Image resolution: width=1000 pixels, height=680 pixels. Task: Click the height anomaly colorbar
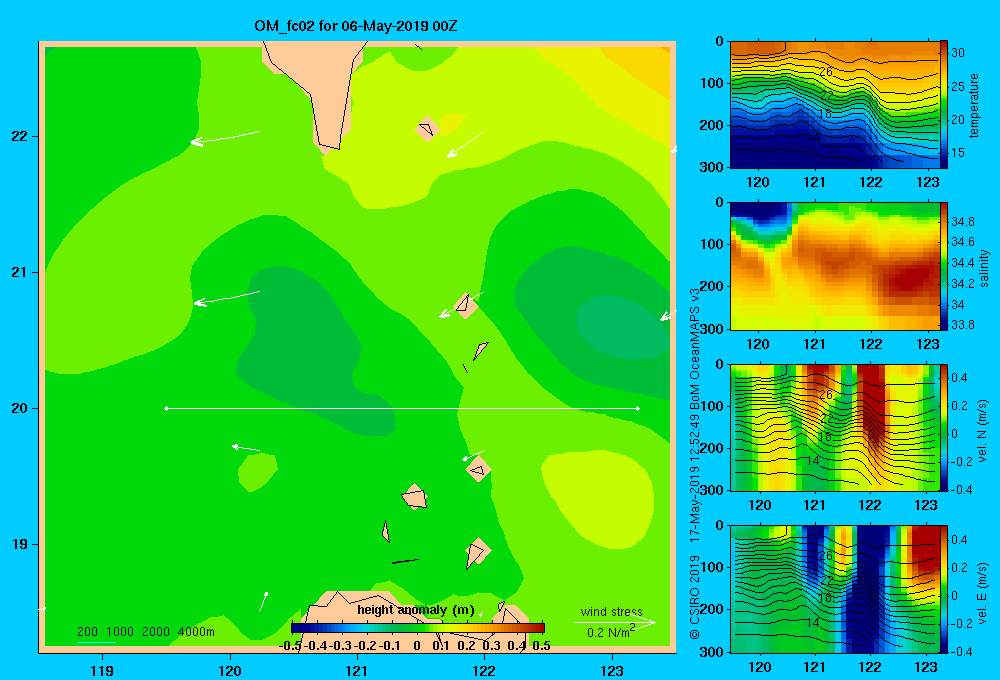pos(418,628)
